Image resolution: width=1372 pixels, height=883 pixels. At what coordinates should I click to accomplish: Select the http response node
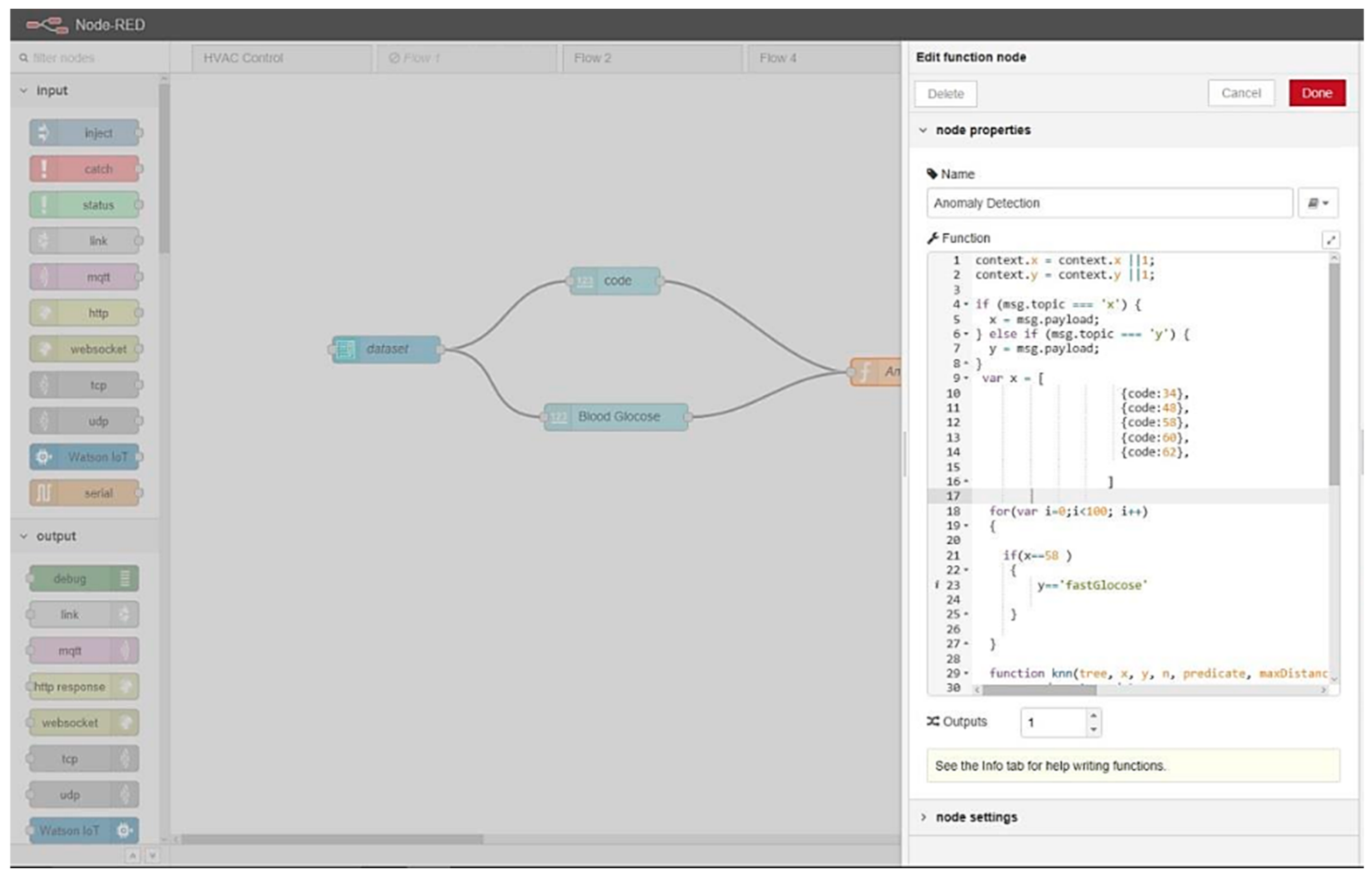tap(84, 686)
